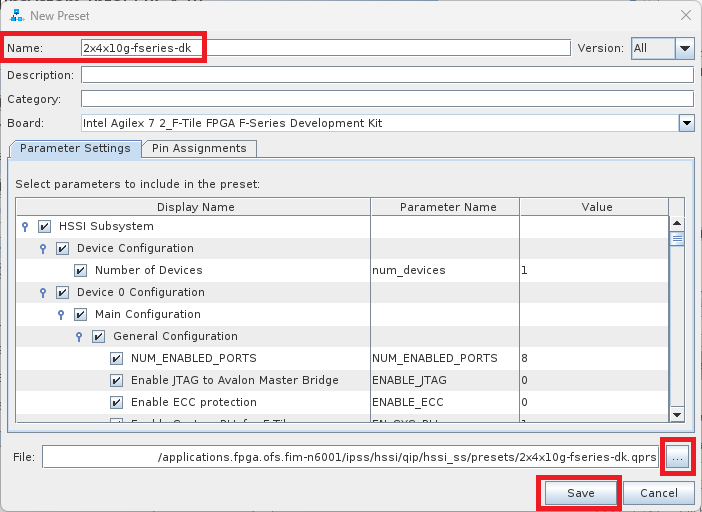Open the file browse ellipsis button

678,457
